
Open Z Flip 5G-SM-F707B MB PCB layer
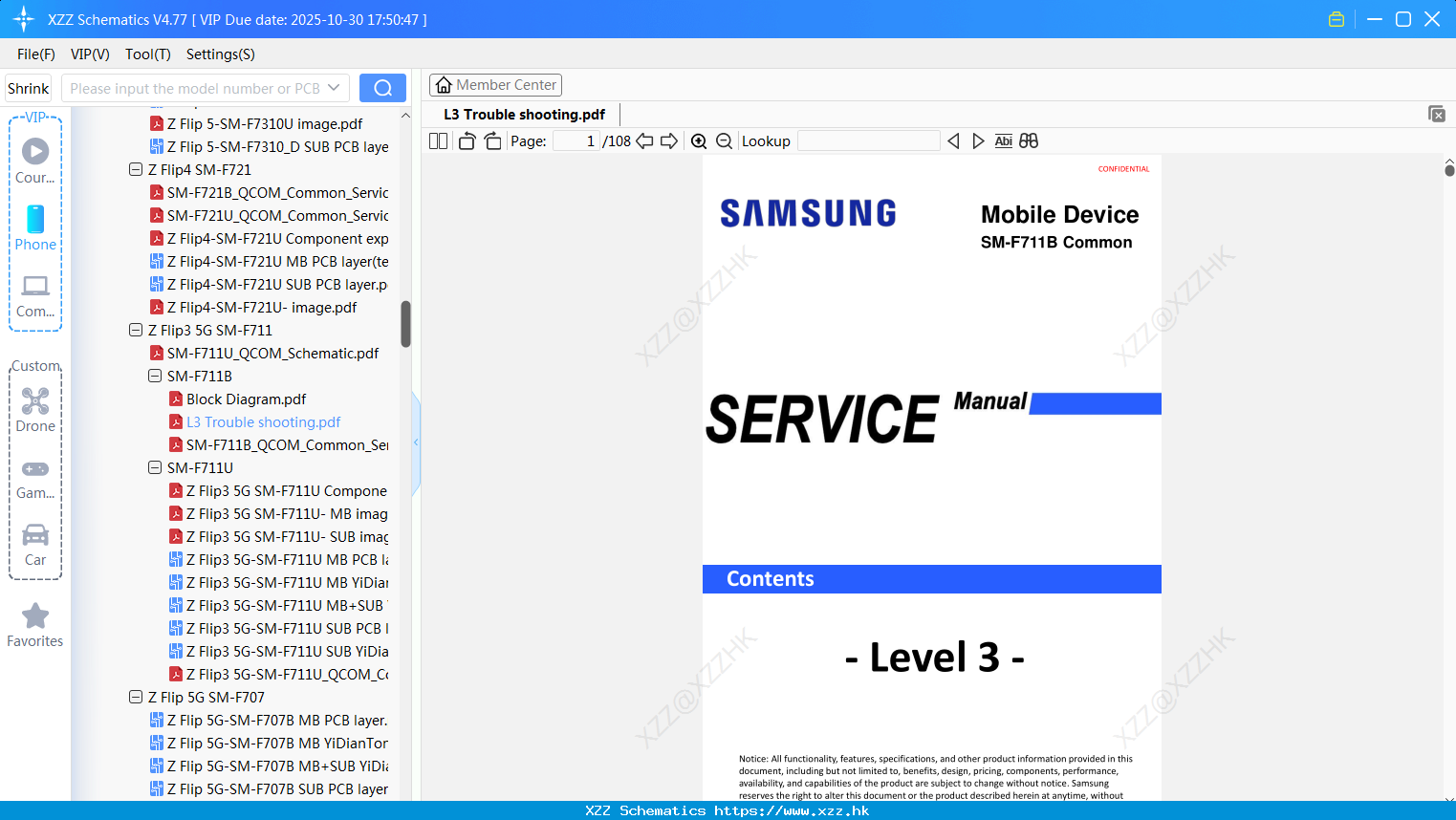coord(277,720)
